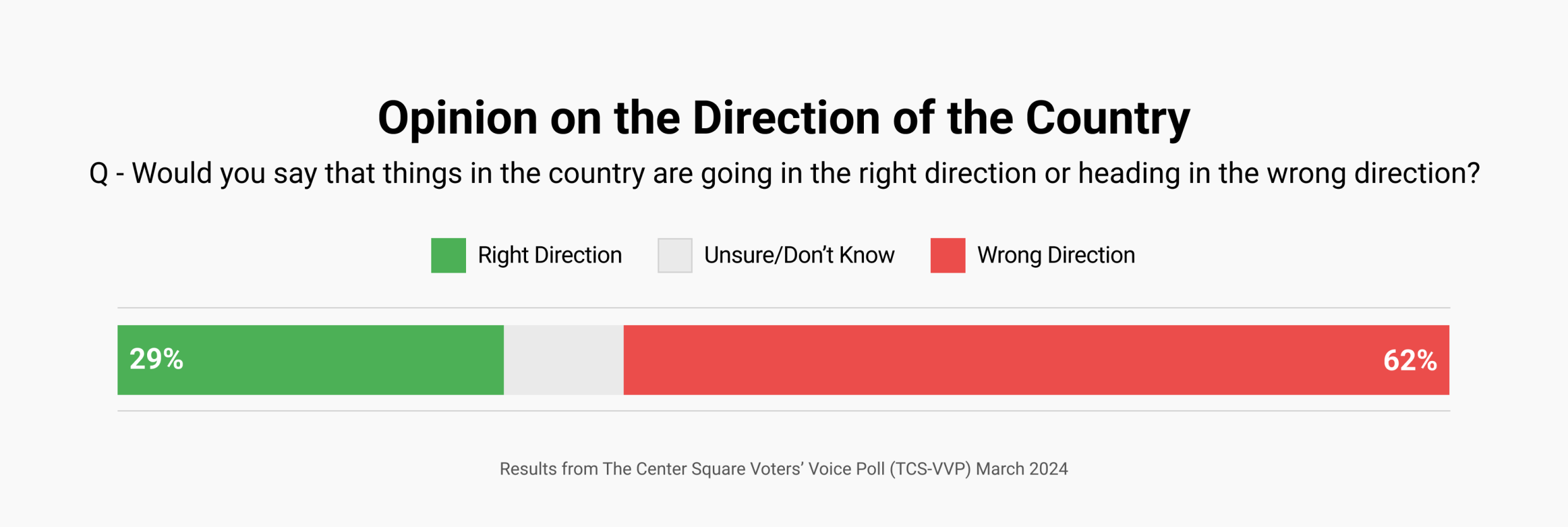Image resolution: width=1568 pixels, height=527 pixels.
Task: Click the horizontal line above the bar
Action: pos(784,308)
